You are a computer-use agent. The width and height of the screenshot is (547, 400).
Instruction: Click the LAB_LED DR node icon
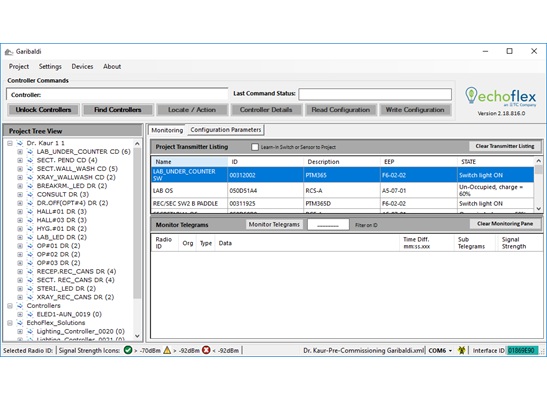coord(30,237)
